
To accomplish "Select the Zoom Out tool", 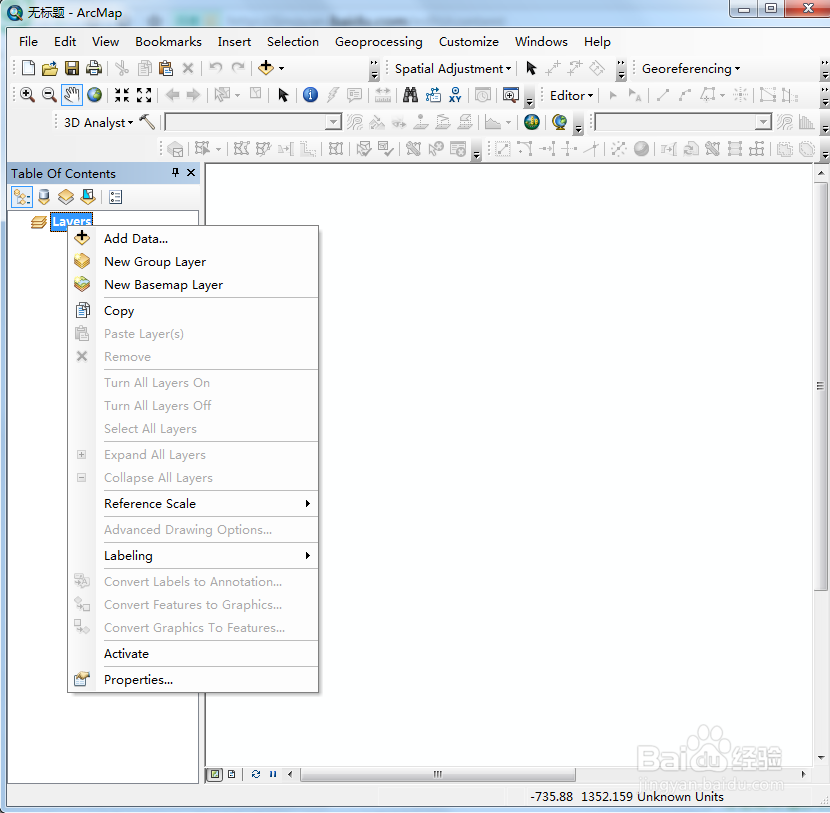I will (49, 95).
